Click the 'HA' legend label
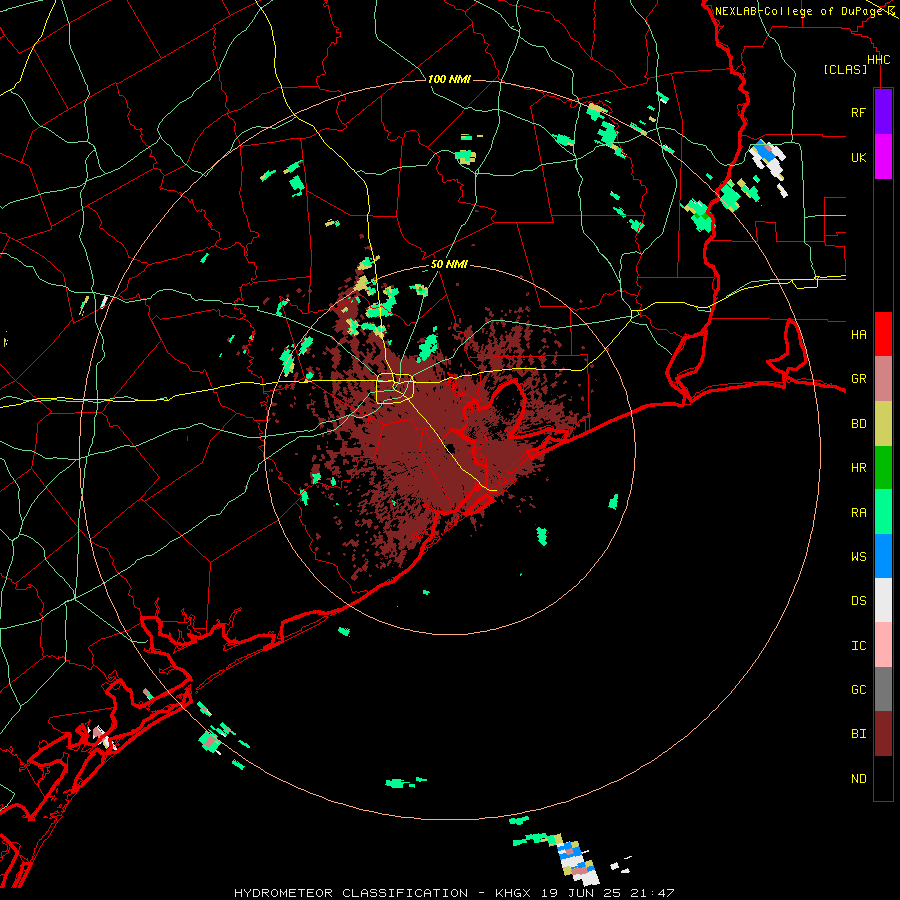900x900 pixels. tap(858, 334)
